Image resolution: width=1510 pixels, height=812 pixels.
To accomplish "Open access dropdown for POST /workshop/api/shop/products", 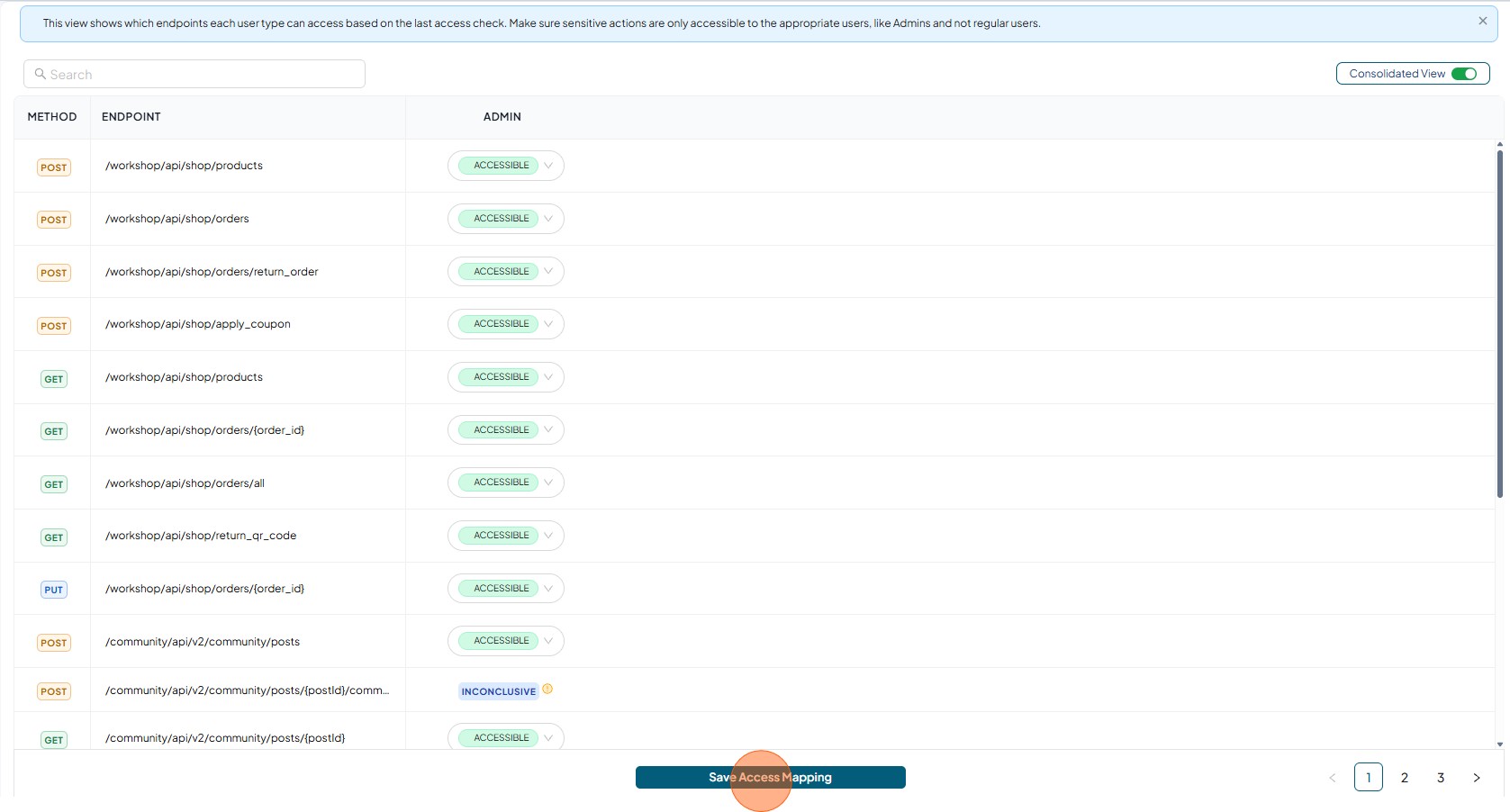I will (x=506, y=166).
